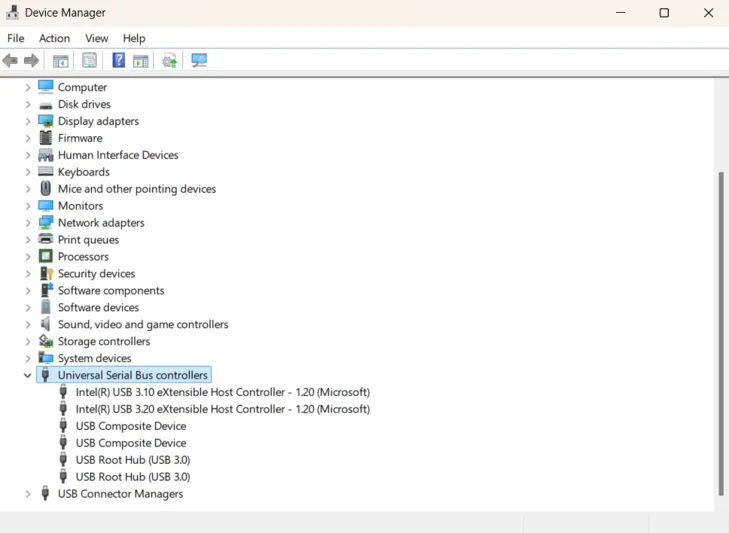
Task: Open the Action menu
Action: (x=54, y=38)
